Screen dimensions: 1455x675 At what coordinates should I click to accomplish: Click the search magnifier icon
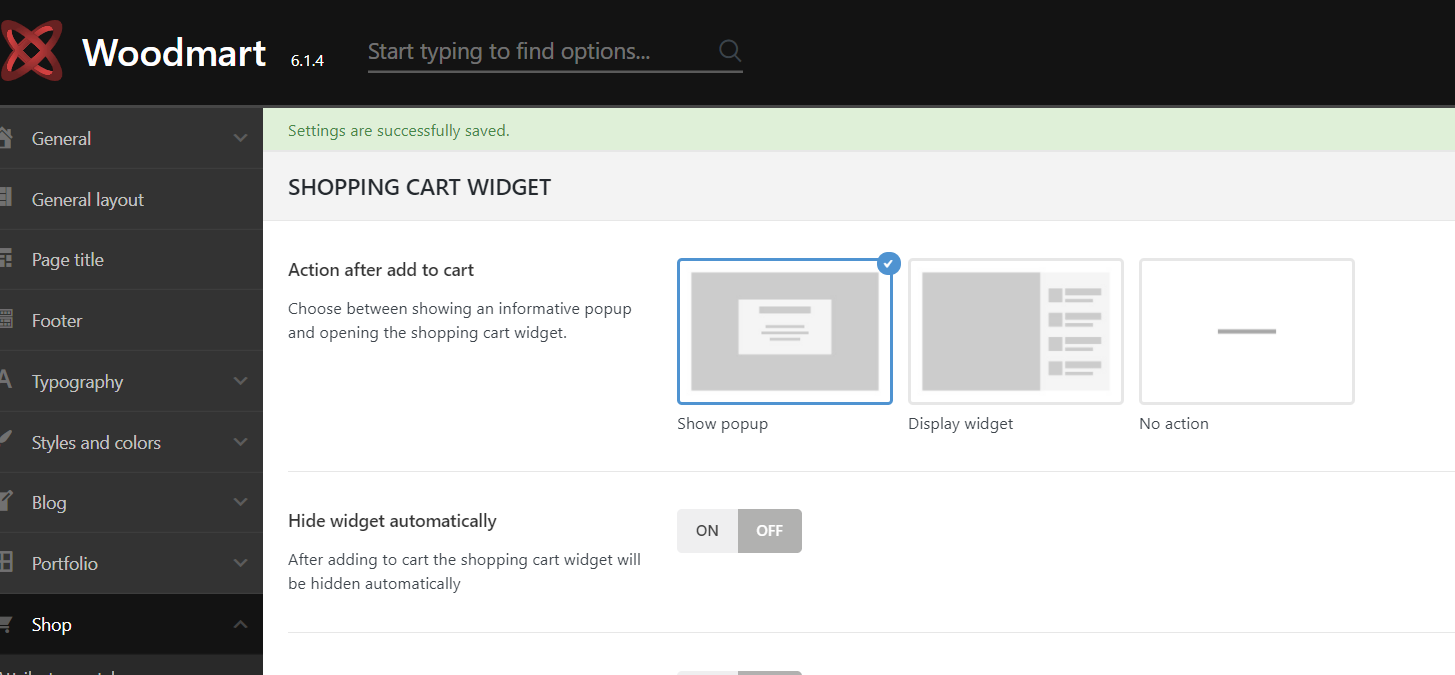click(730, 51)
